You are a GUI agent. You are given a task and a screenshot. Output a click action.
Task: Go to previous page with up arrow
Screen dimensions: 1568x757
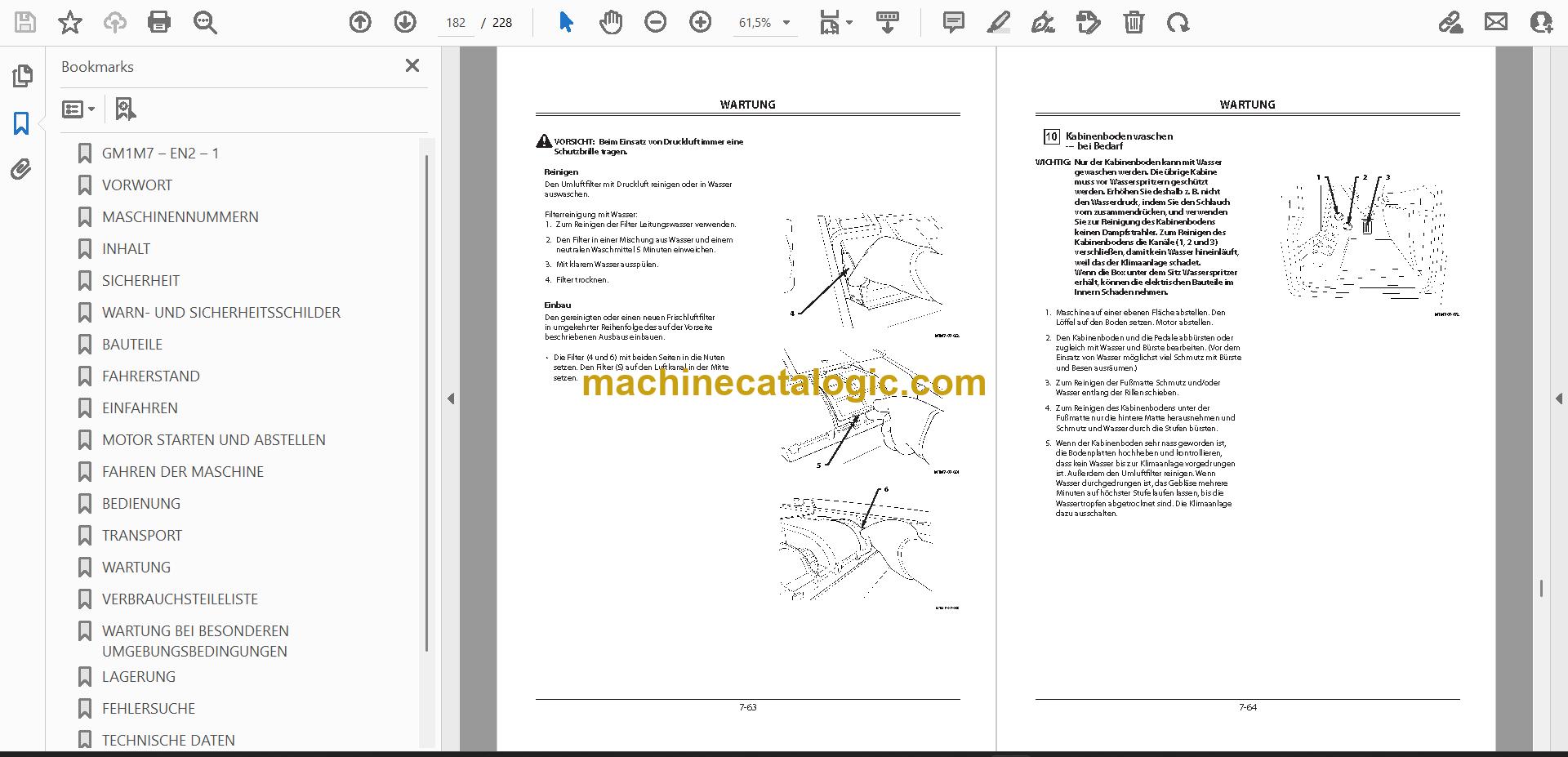pyautogui.click(x=360, y=22)
